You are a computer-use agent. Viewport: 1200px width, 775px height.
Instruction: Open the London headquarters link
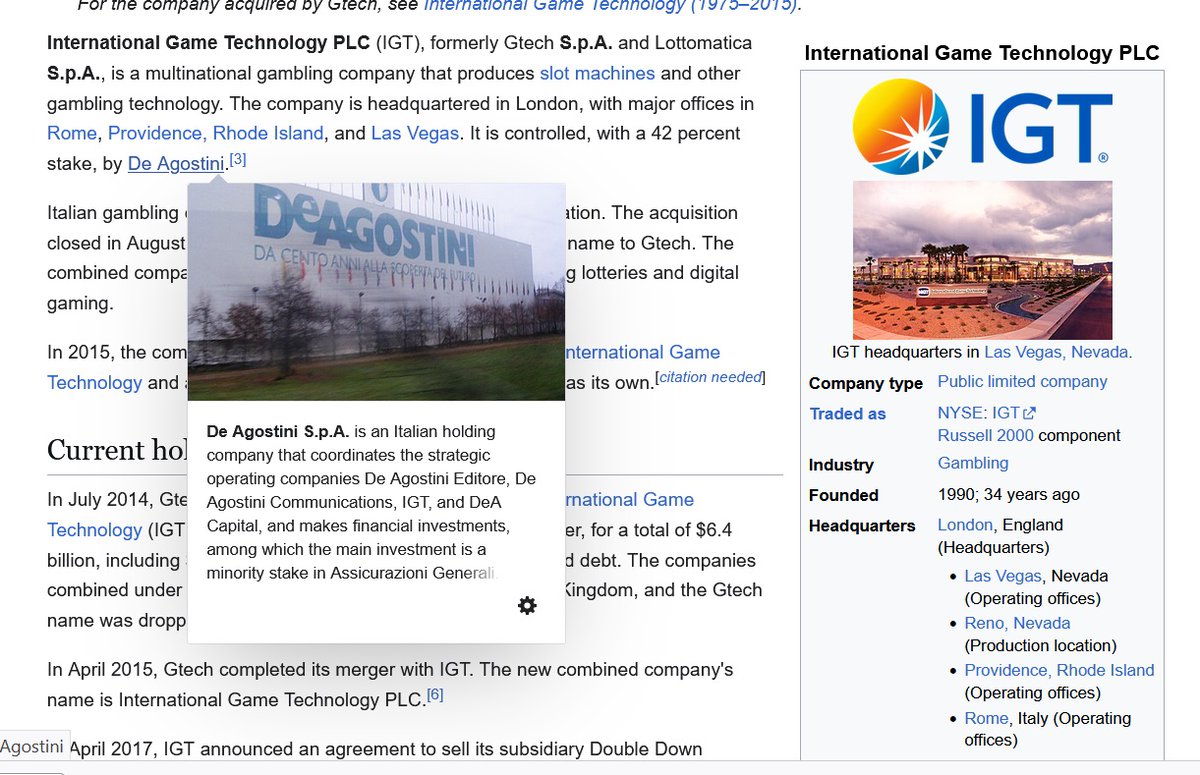(x=965, y=524)
